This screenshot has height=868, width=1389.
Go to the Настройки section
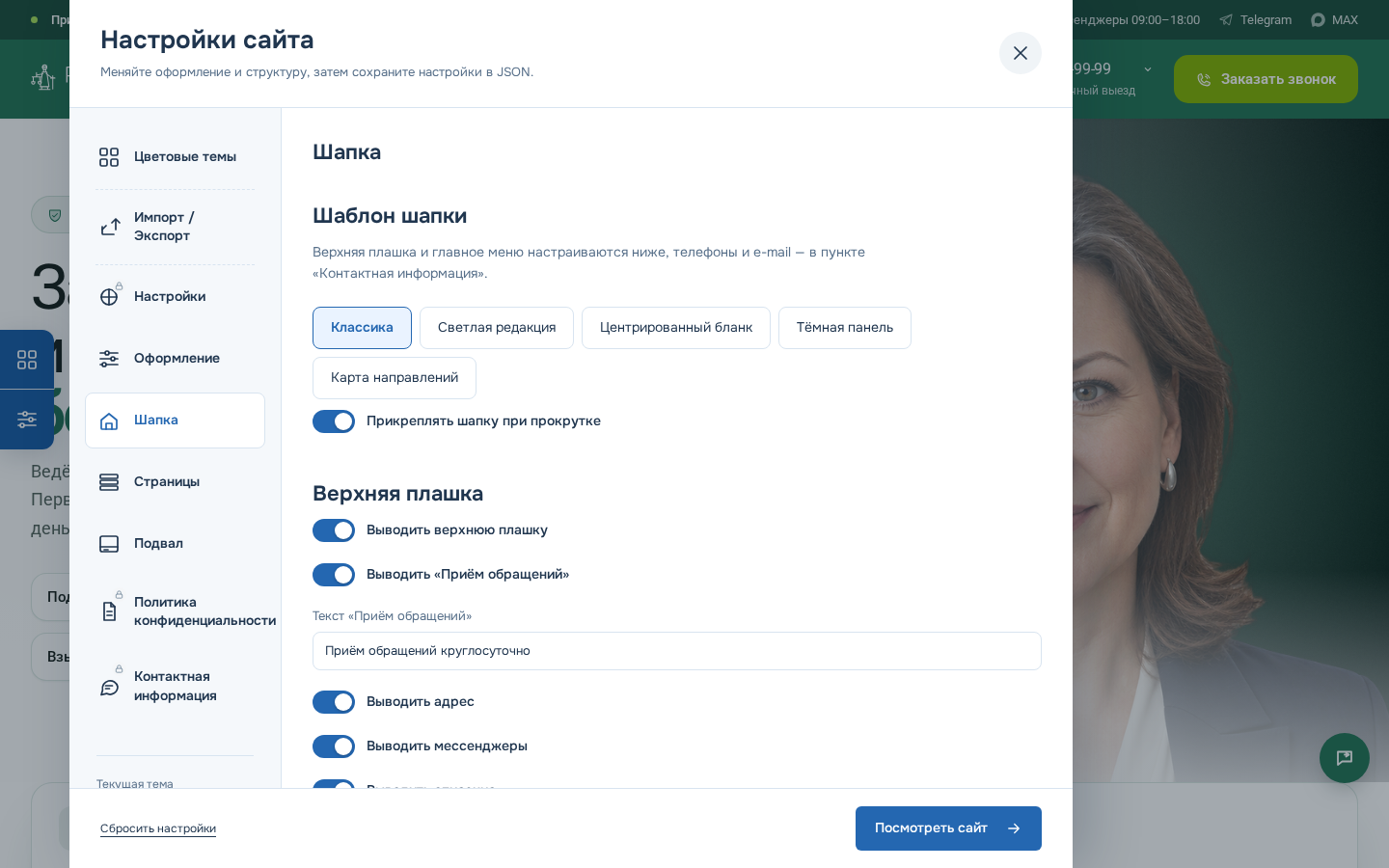tap(175, 297)
